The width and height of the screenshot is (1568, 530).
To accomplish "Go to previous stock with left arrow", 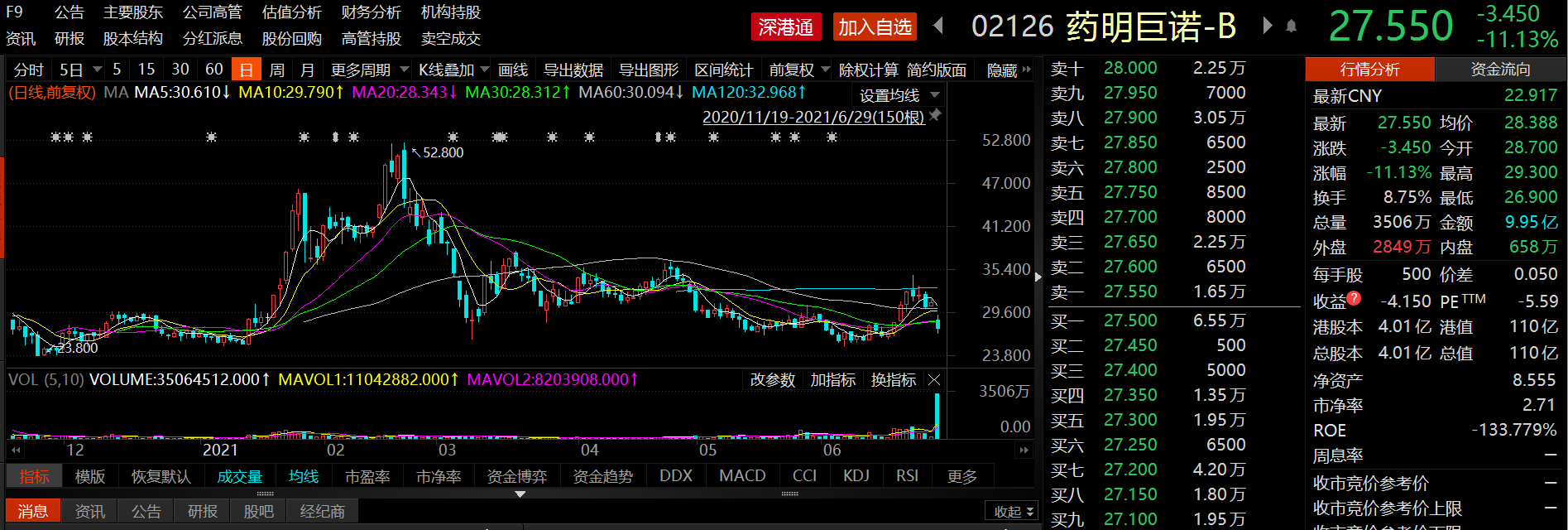I will (938, 26).
